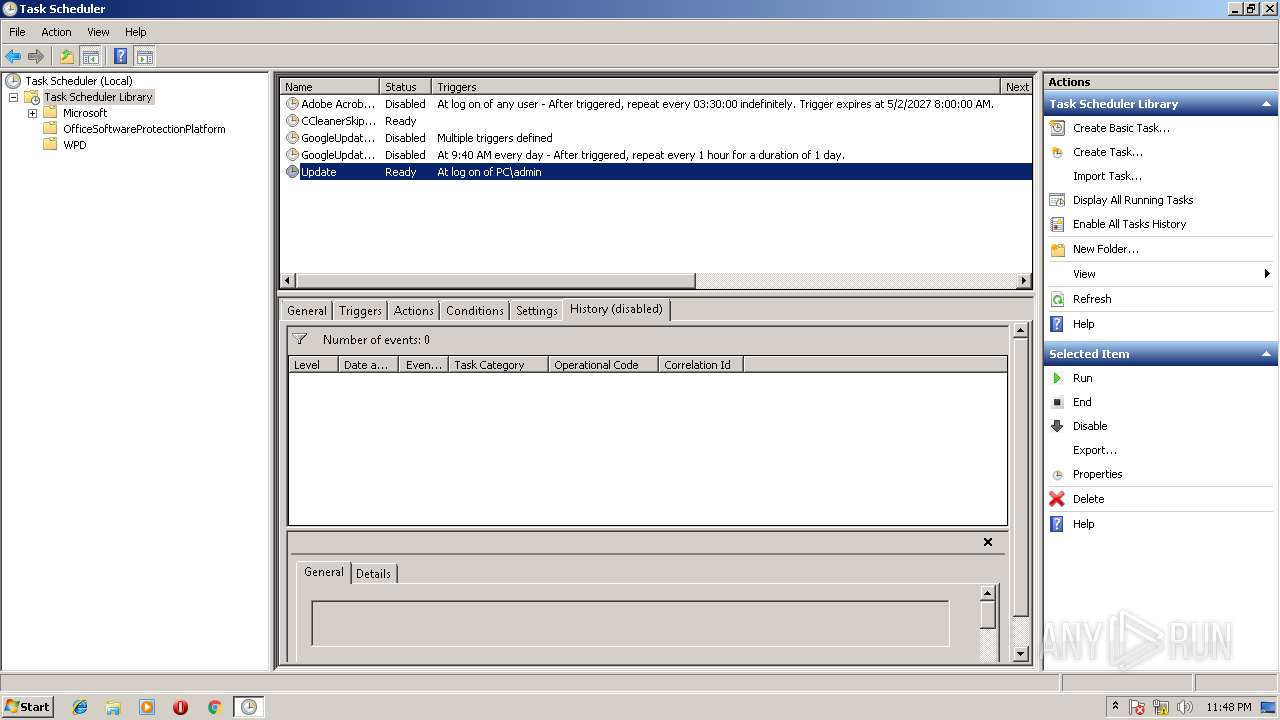1280x720 pixels.
Task: Toggle the Show/Hide Action Pane toolbar icon
Action: click(x=144, y=57)
